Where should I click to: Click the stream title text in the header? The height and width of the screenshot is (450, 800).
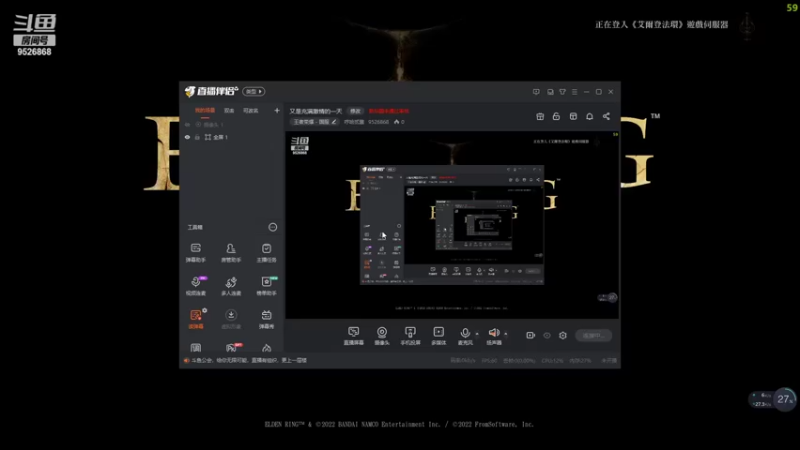(x=316, y=111)
